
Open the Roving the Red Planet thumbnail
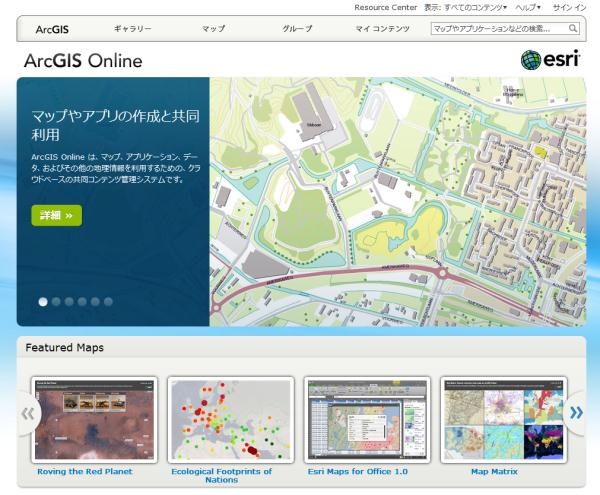point(85,419)
